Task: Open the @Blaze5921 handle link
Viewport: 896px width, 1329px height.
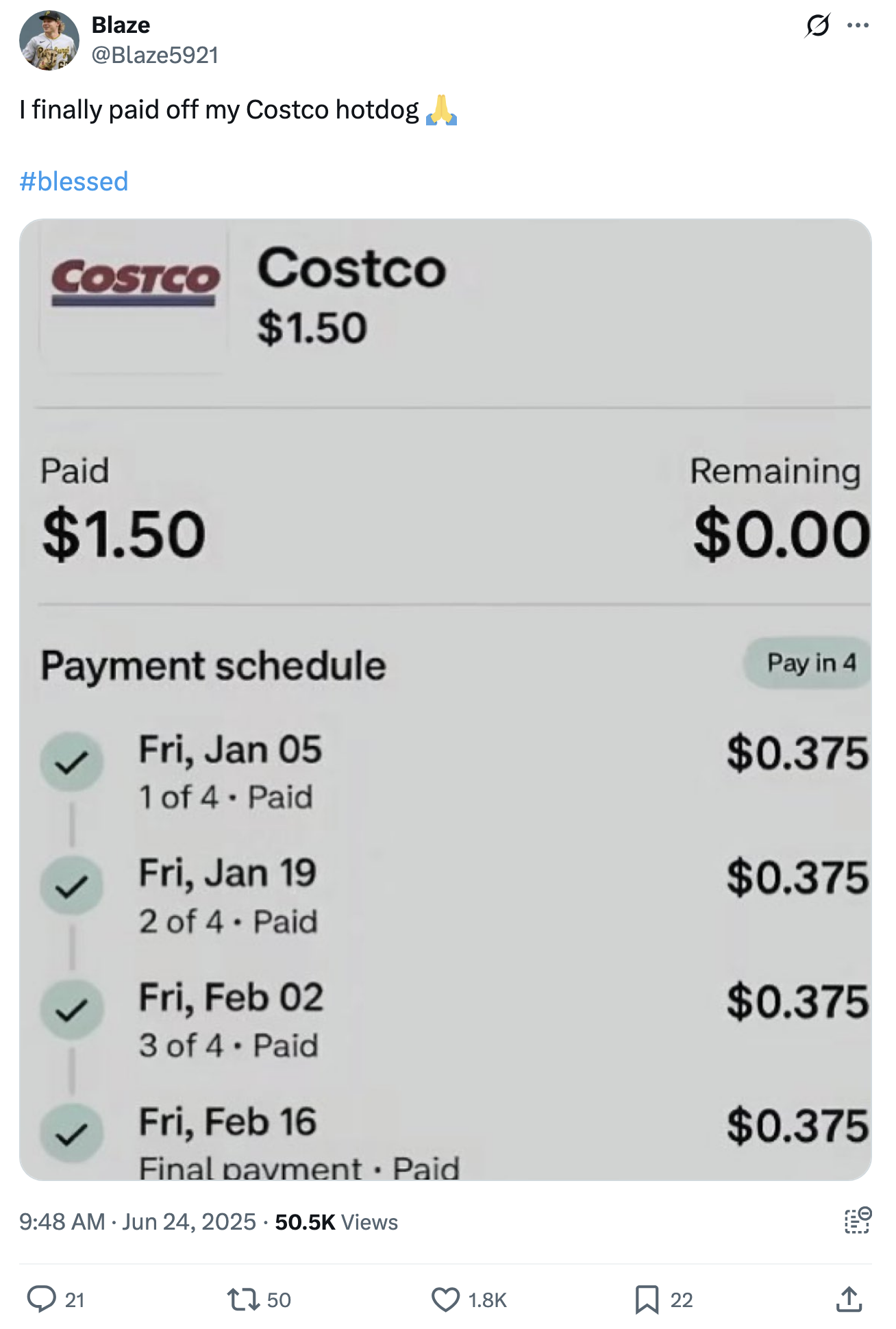Action: click(x=155, y=55)
